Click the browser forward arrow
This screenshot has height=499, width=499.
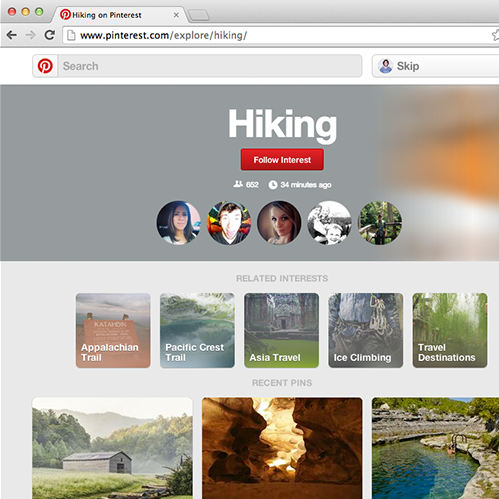coord(31,35)
